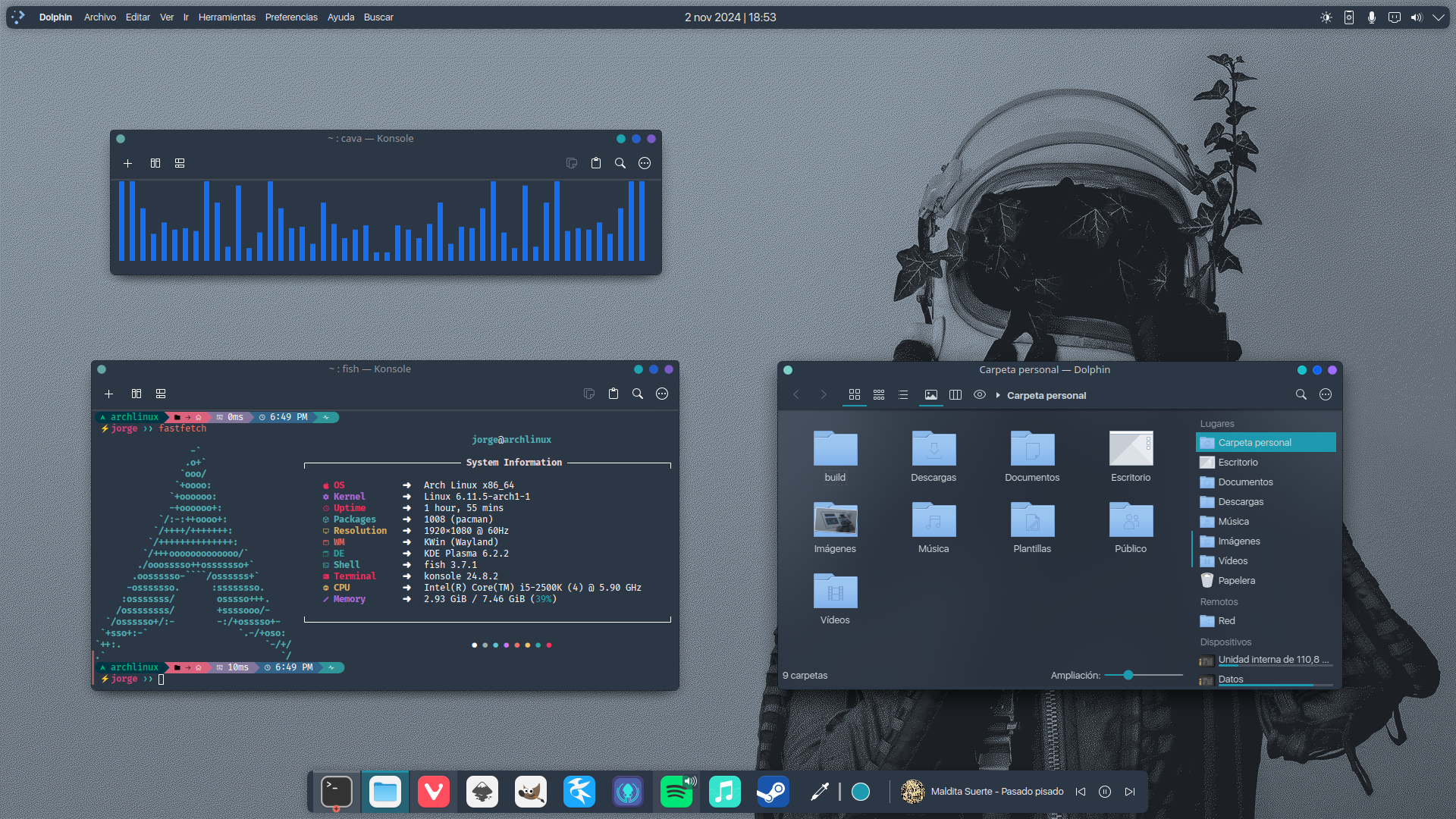Switch Dolphin to compact view mode
The width and height of the screenshot is (1456, 819).
pos(879,394)
